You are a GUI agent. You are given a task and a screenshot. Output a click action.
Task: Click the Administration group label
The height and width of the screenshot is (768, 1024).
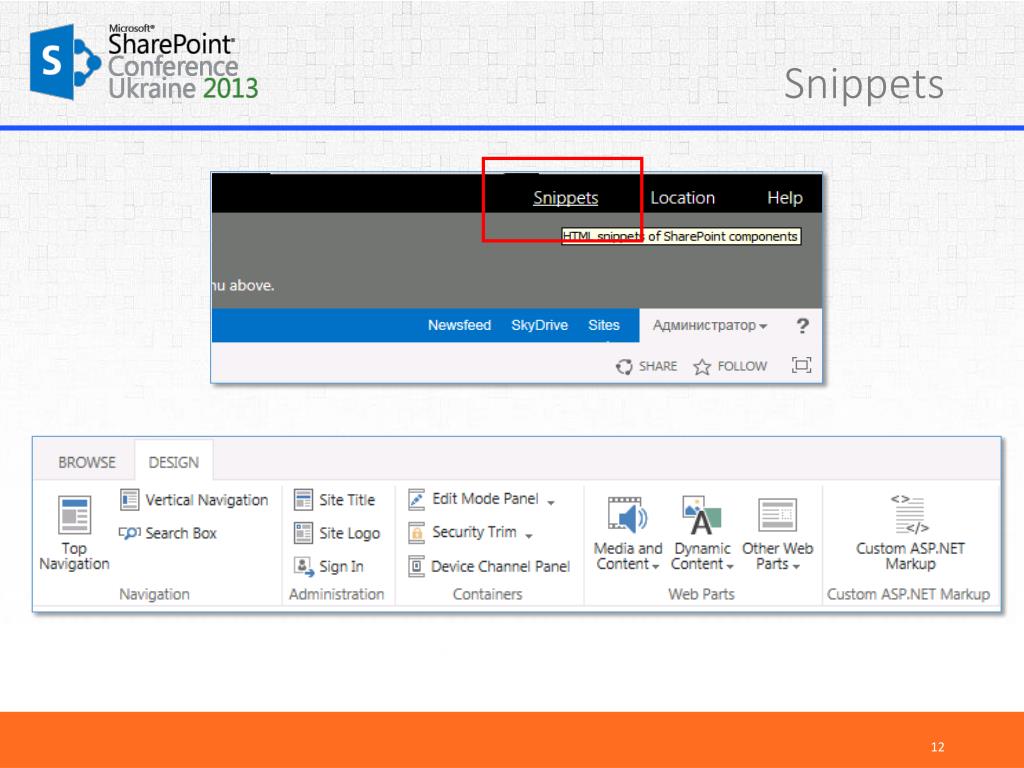[x=336, y=594]
